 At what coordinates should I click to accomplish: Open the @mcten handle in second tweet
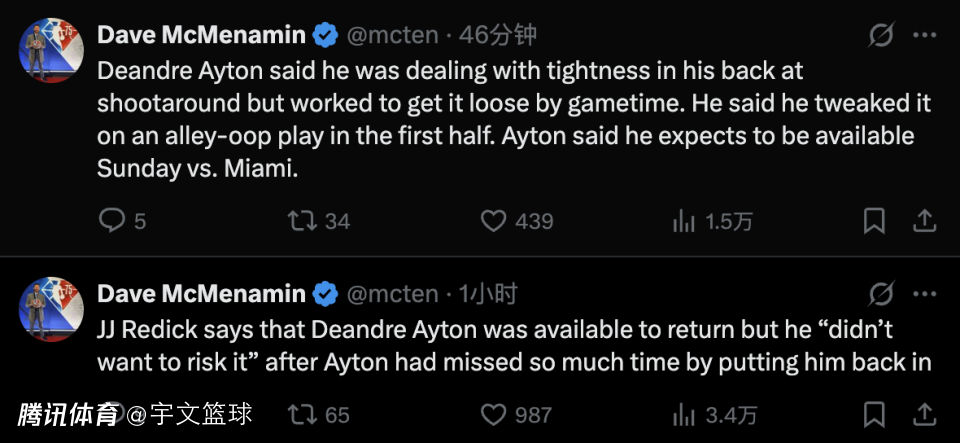coord(392,293)
